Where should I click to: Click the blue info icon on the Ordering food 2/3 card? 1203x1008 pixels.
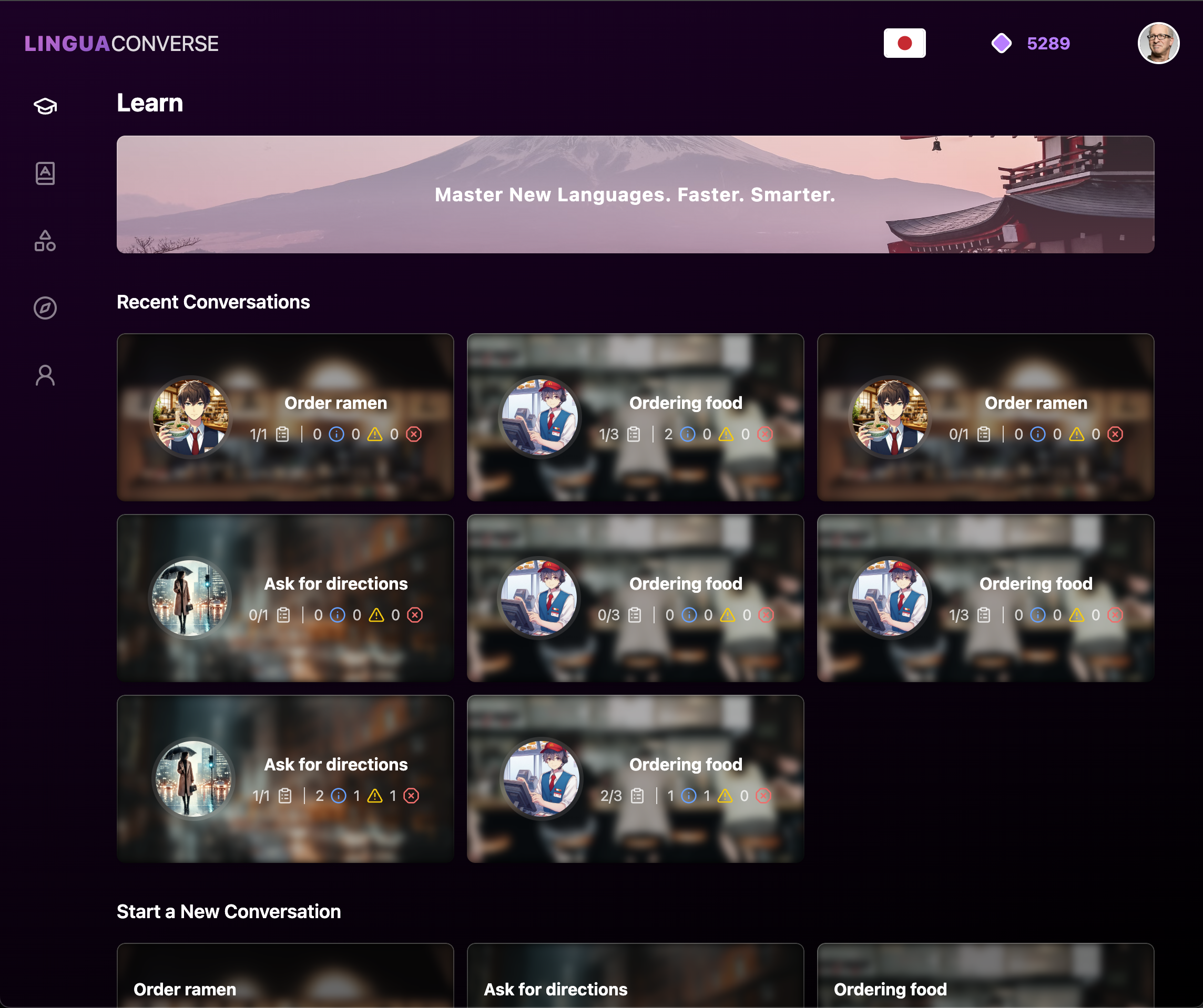point(689,796)
